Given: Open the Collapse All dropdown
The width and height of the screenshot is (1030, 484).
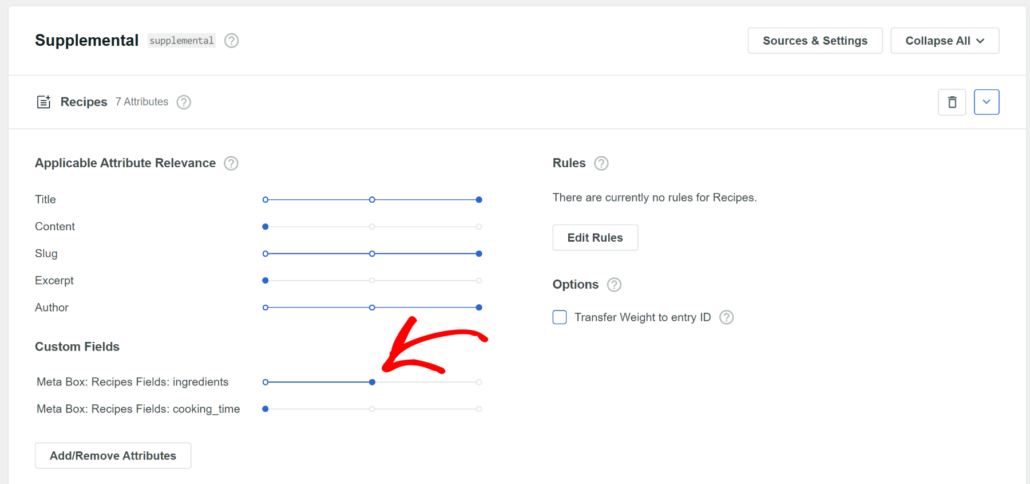Looking at the screenshot, I should tap(945, 41).
